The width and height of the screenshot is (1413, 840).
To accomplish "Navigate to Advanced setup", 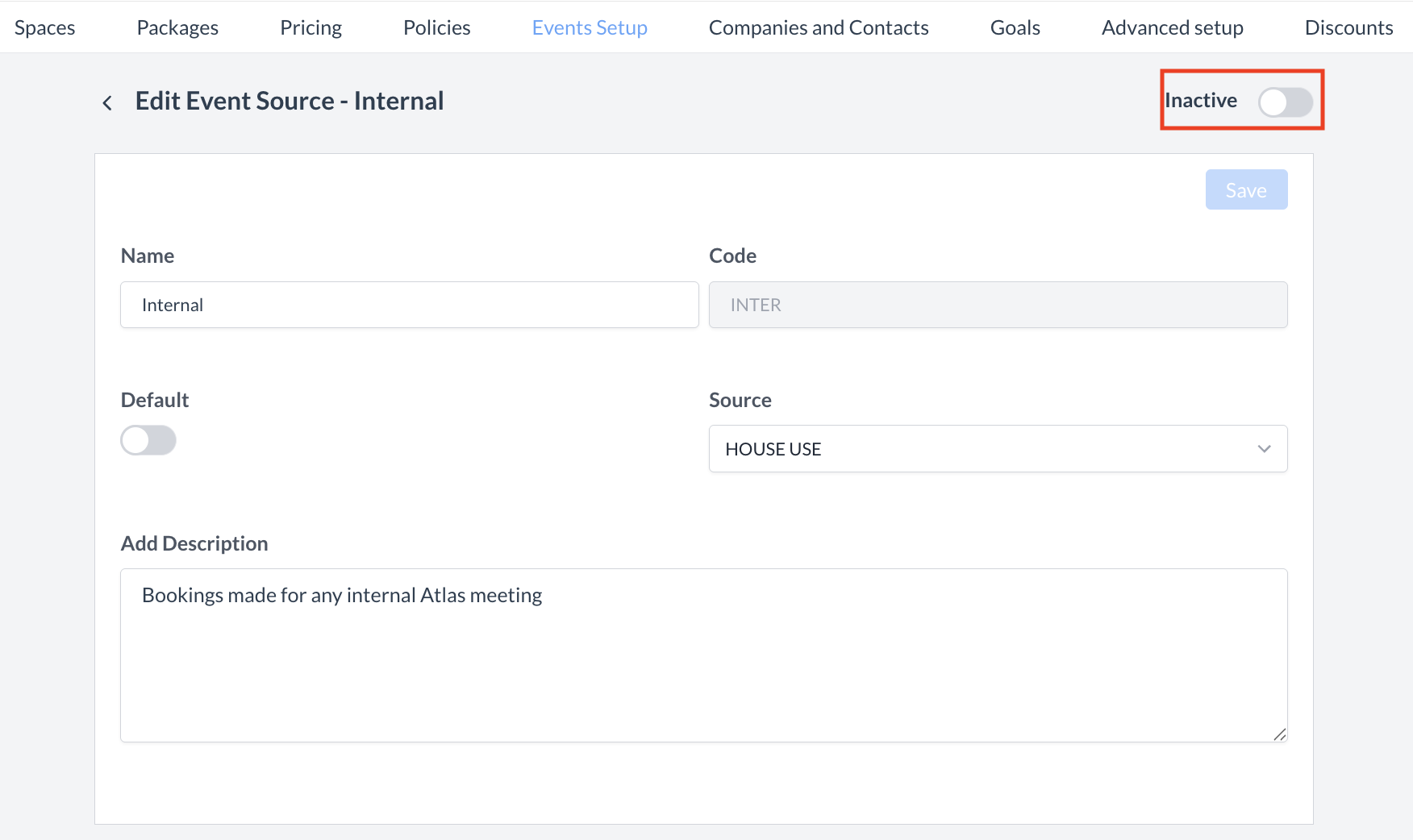I will coord(1172,27).
